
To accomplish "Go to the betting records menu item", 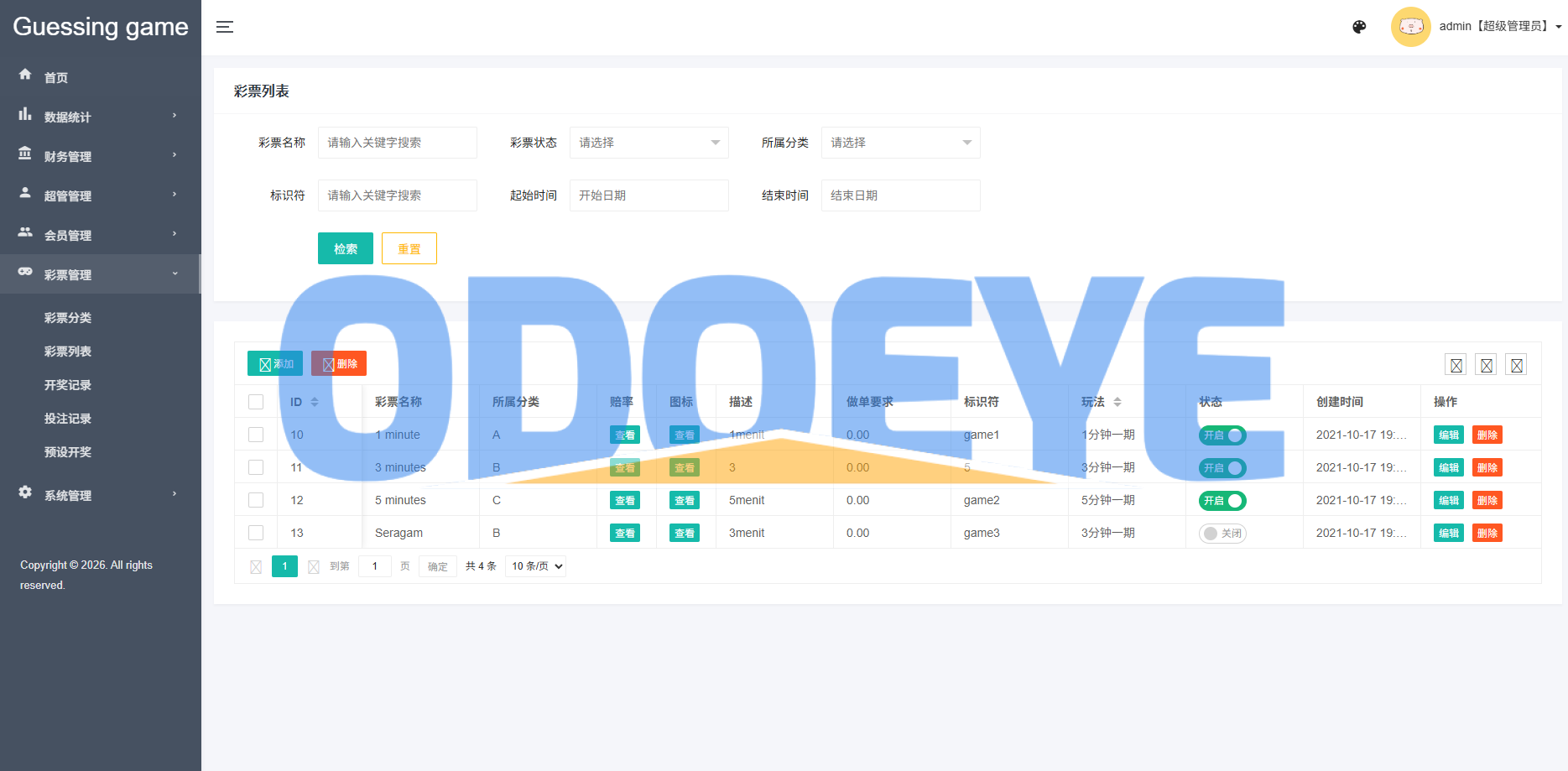I will 68,419.
